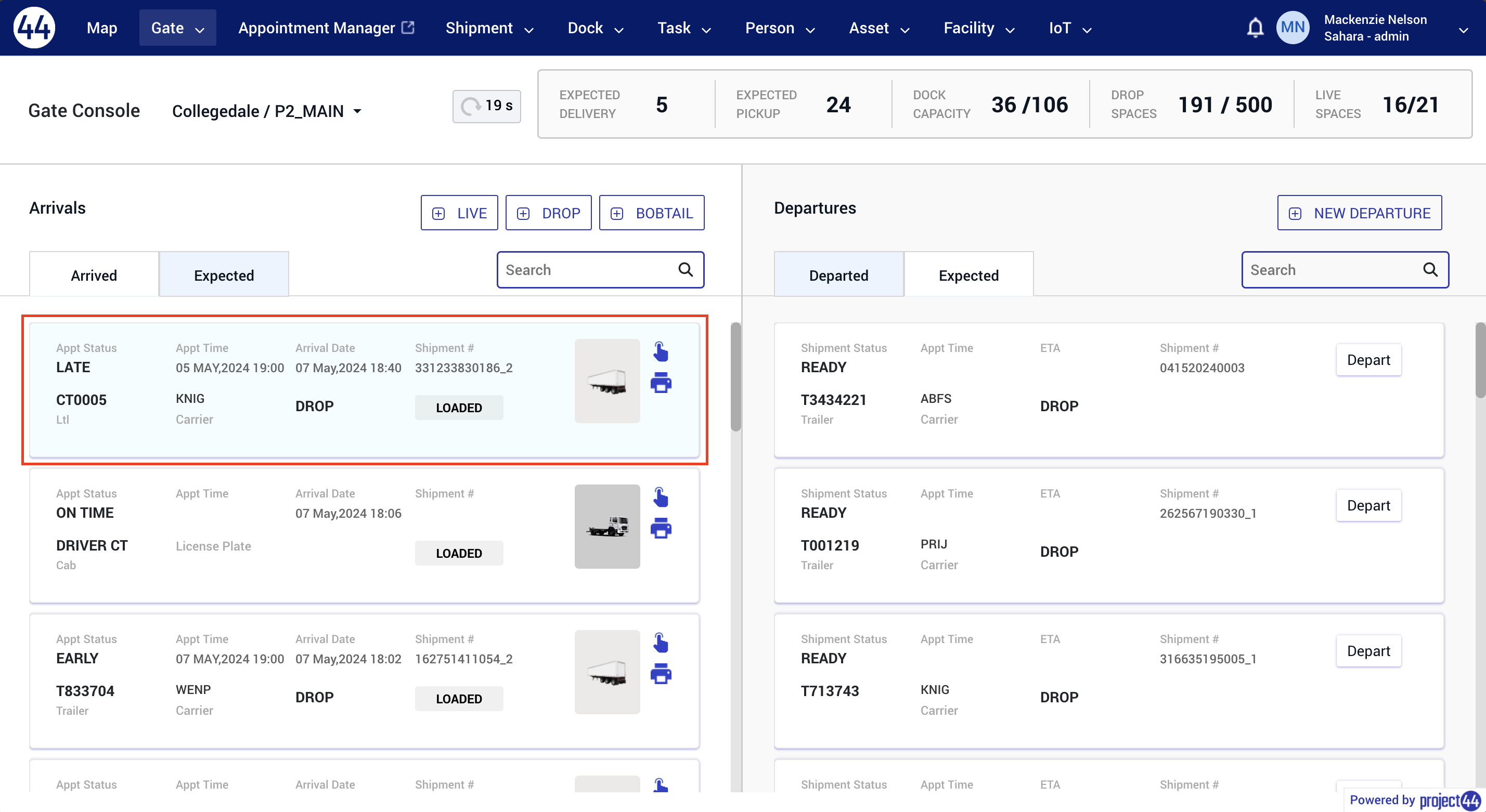Click the Expected Delivery count 5
The image size is (1486, 812).
[x=662, y=104]
